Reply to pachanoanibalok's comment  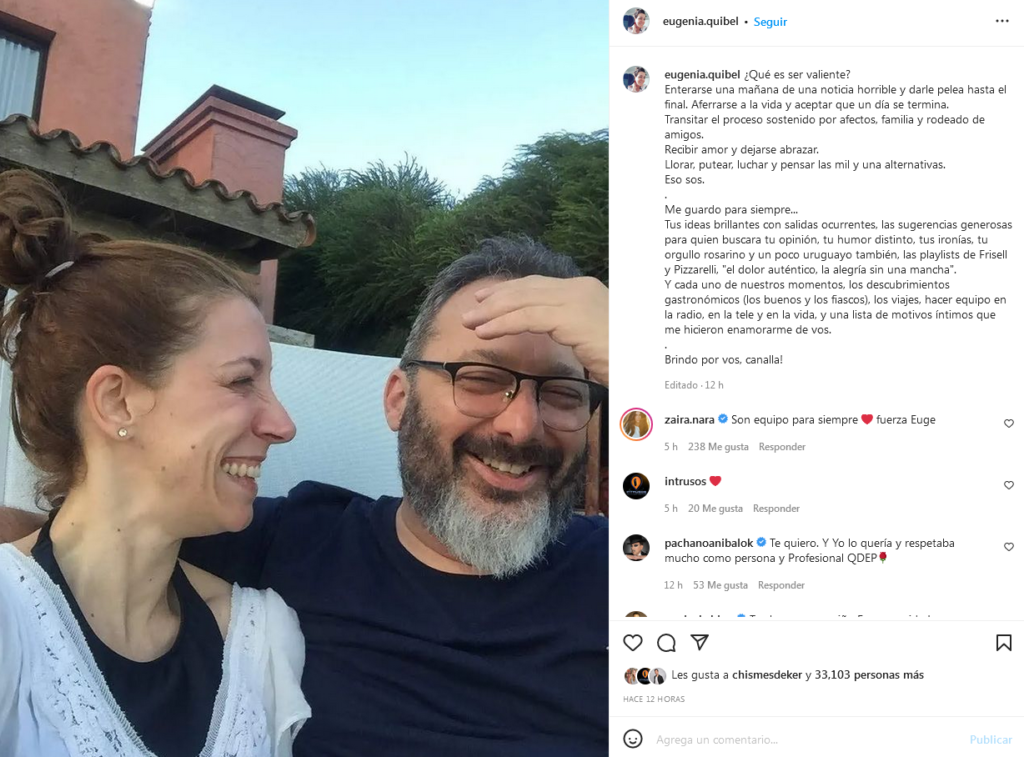(781, 585)
